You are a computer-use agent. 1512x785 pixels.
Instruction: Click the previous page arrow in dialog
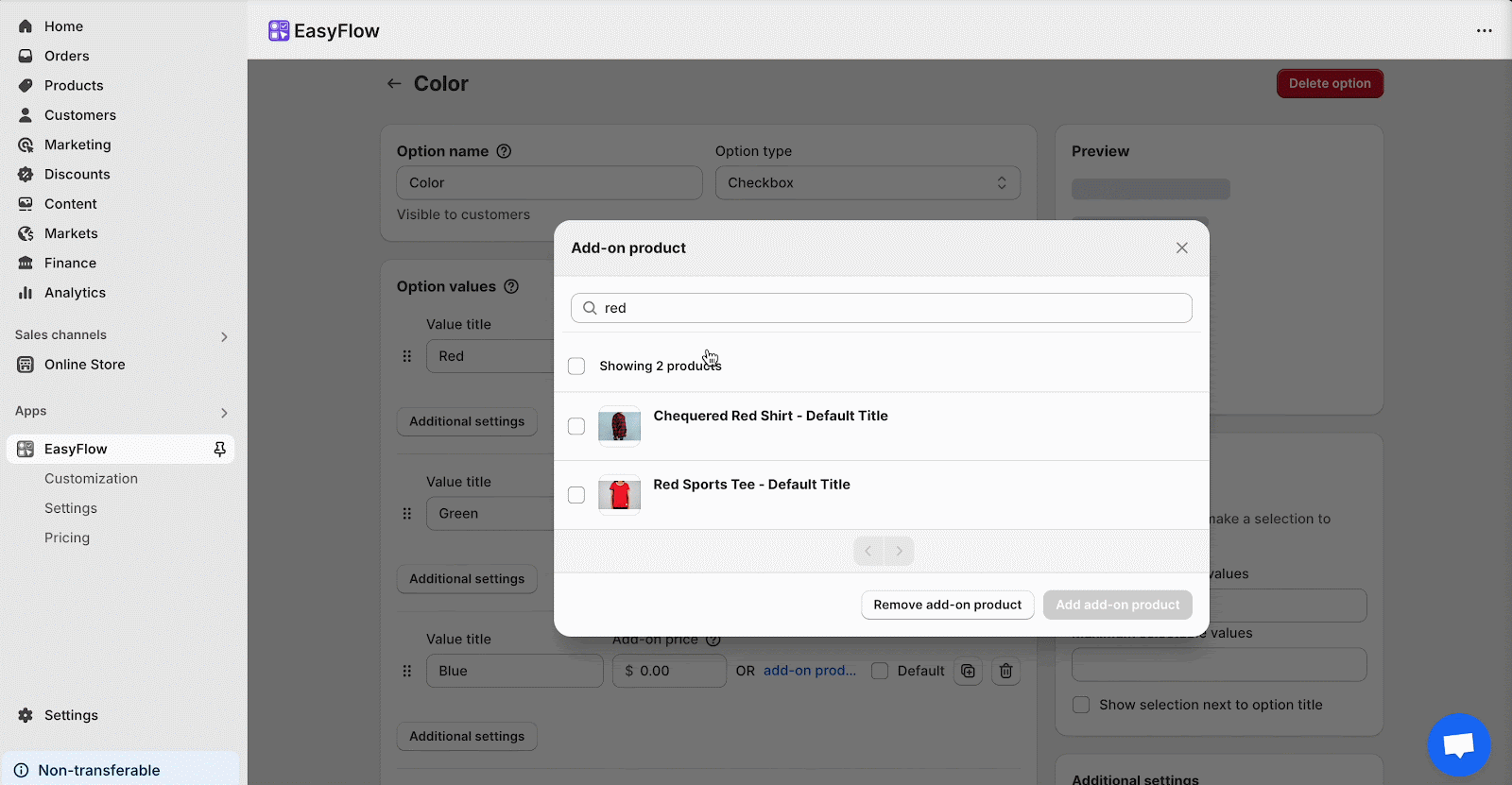pos(868,551)
